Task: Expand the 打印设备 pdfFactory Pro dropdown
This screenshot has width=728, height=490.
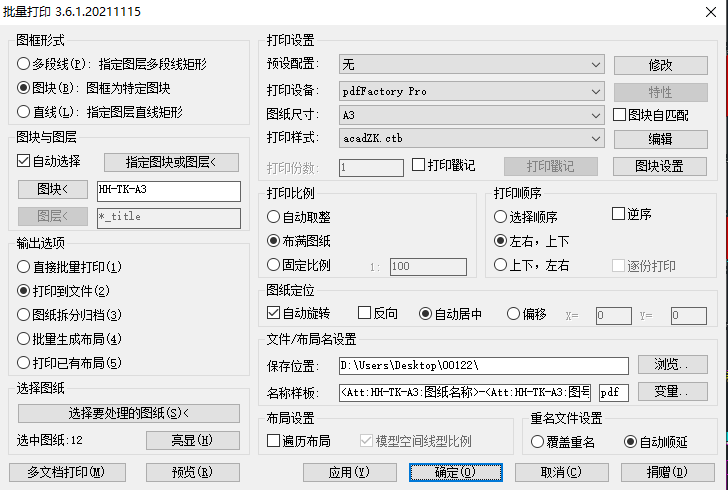Action: coord(471,91)
